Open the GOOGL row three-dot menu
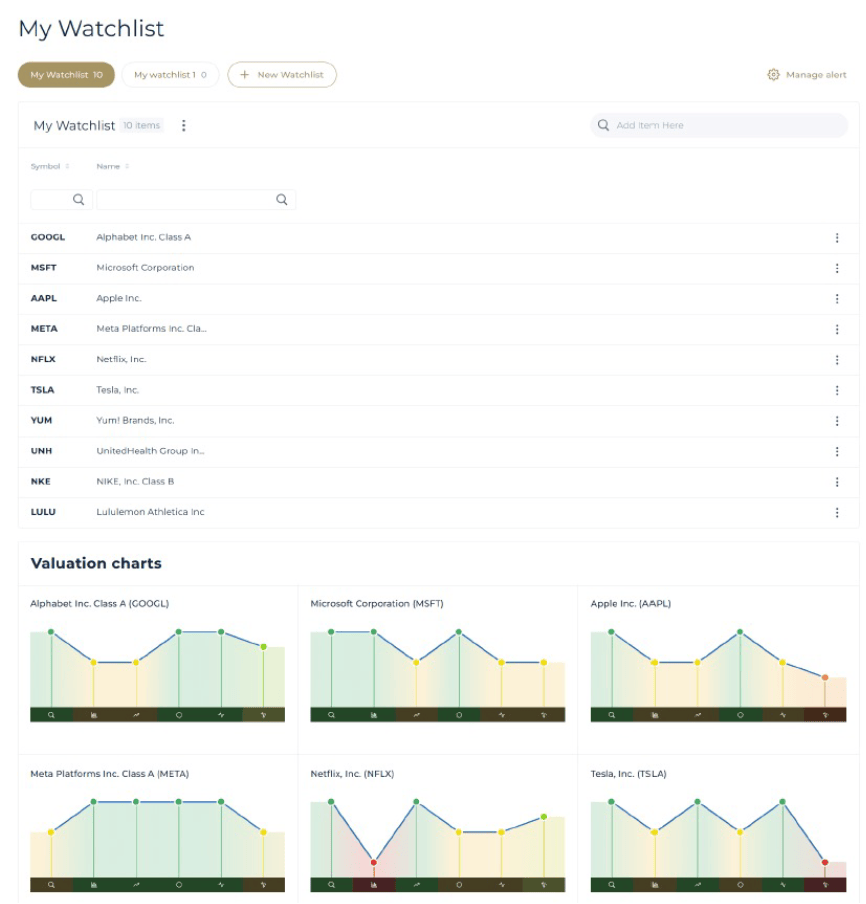Viewport: 866px width, 904px height. (837, 238)
